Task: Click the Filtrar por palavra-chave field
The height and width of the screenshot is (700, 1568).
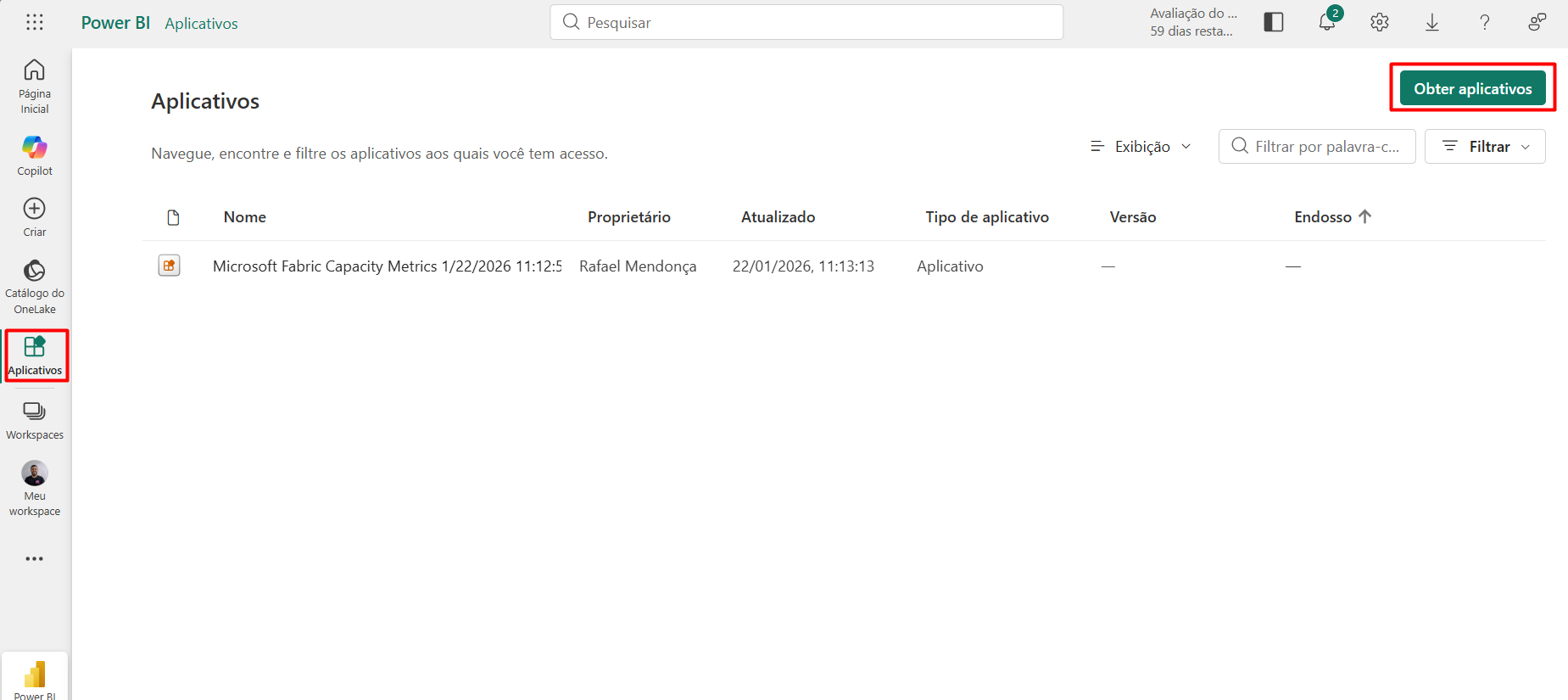Action: pos(1317,147)
